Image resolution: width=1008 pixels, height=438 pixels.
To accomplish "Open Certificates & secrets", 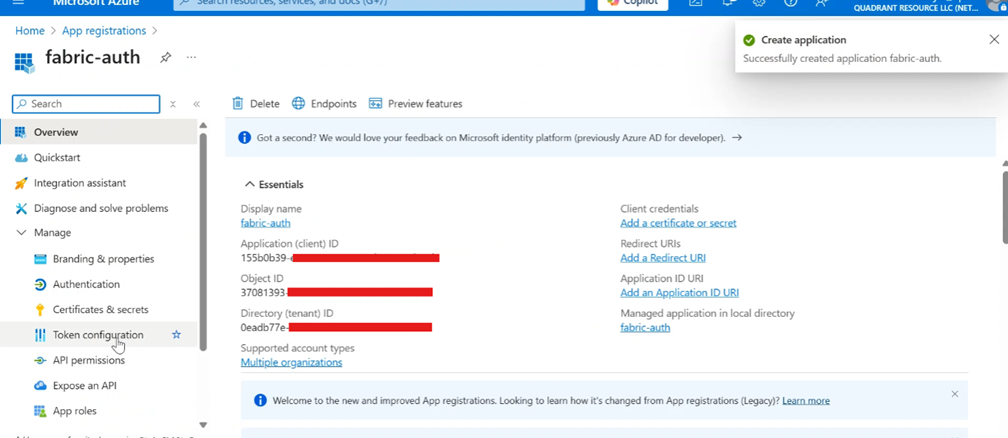I will point(99,309).
